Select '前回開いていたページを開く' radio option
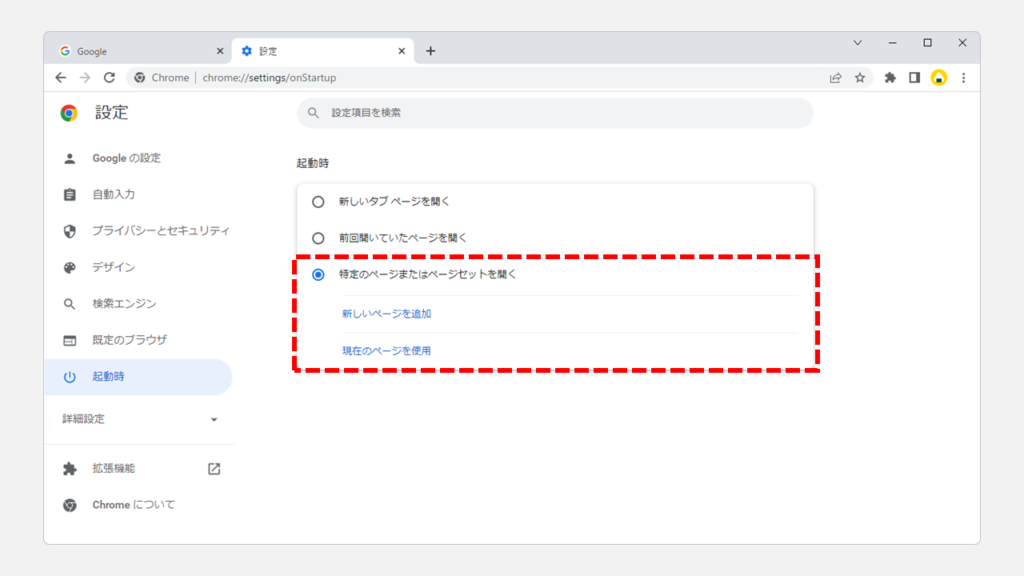This screenshot has height=576, width=1024. click(318, 238)
